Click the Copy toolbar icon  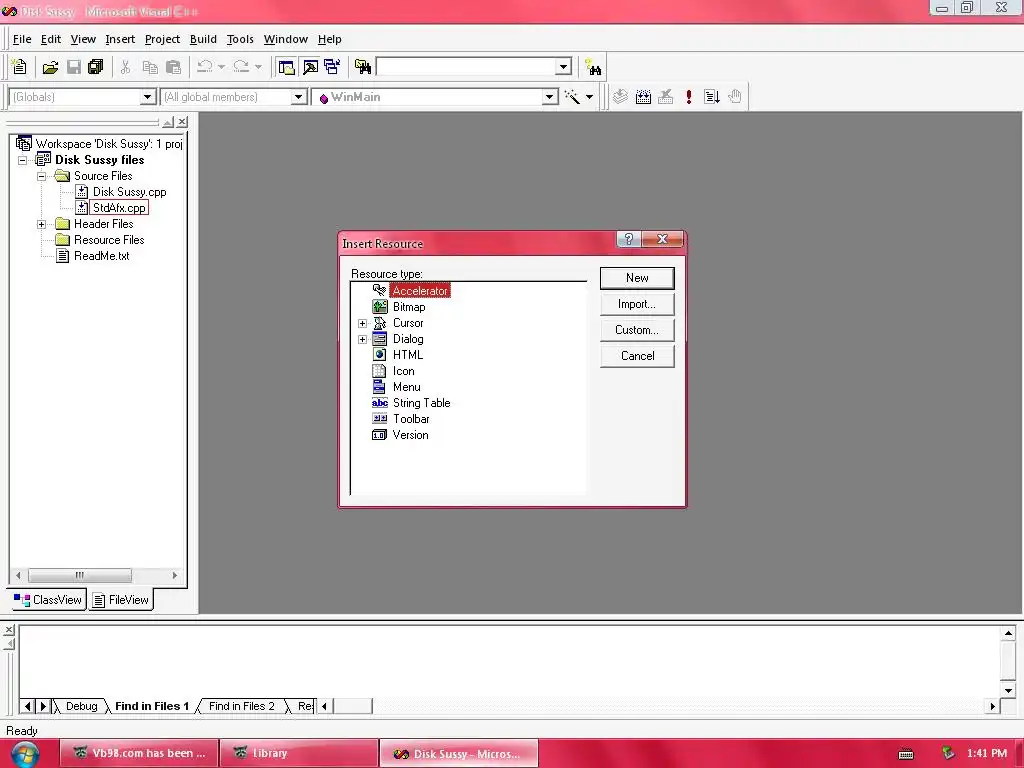[150, 67]
